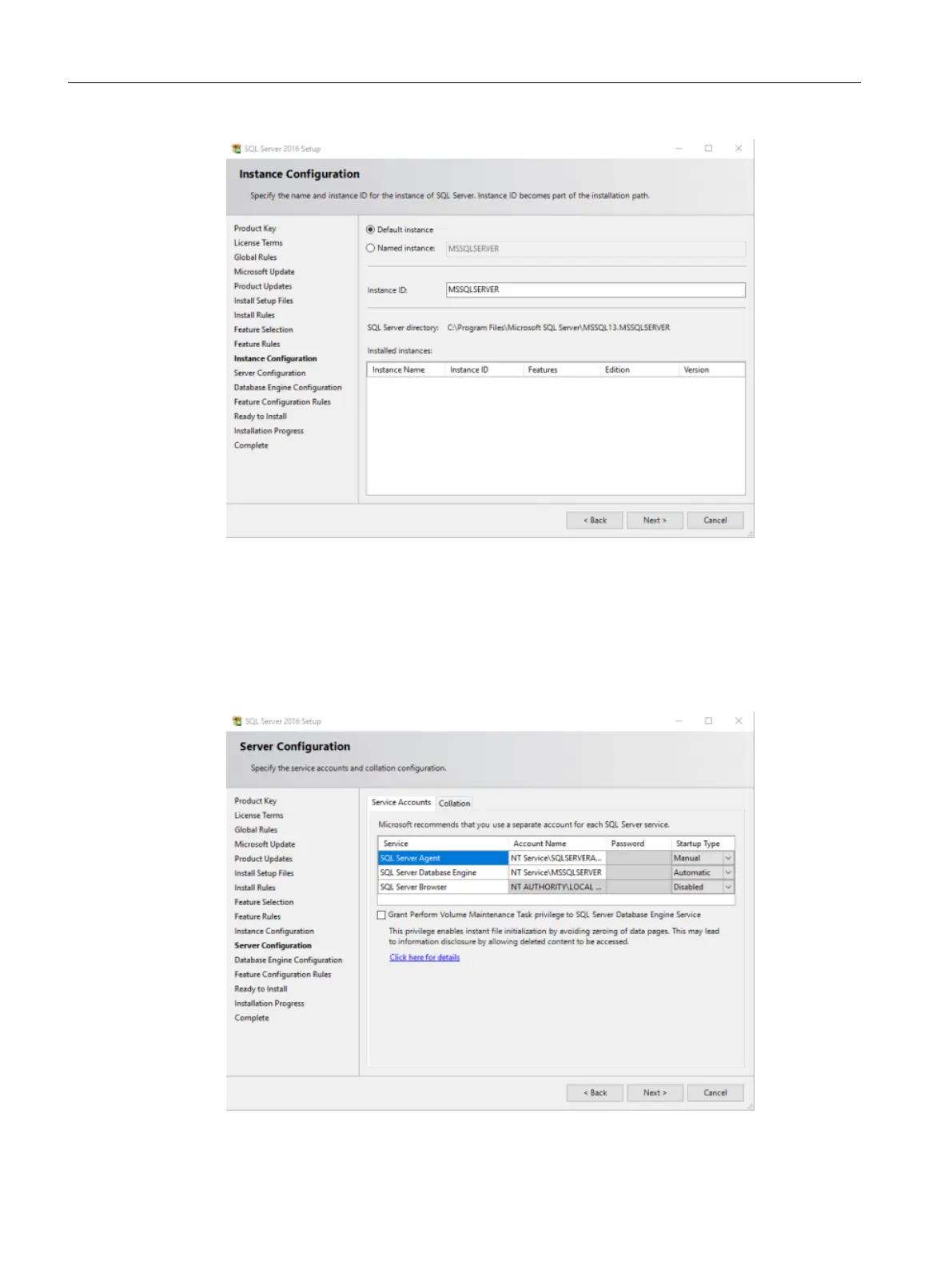Minimize the Server Configuration setup window
The height and width of the screenshot is (1269, 952).
[x=679, y=720]
